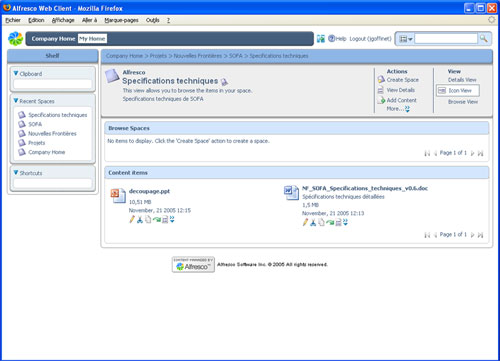Open the Fichier menu
The height and width of the screenshot is (361, 500).
click(13, 20)
